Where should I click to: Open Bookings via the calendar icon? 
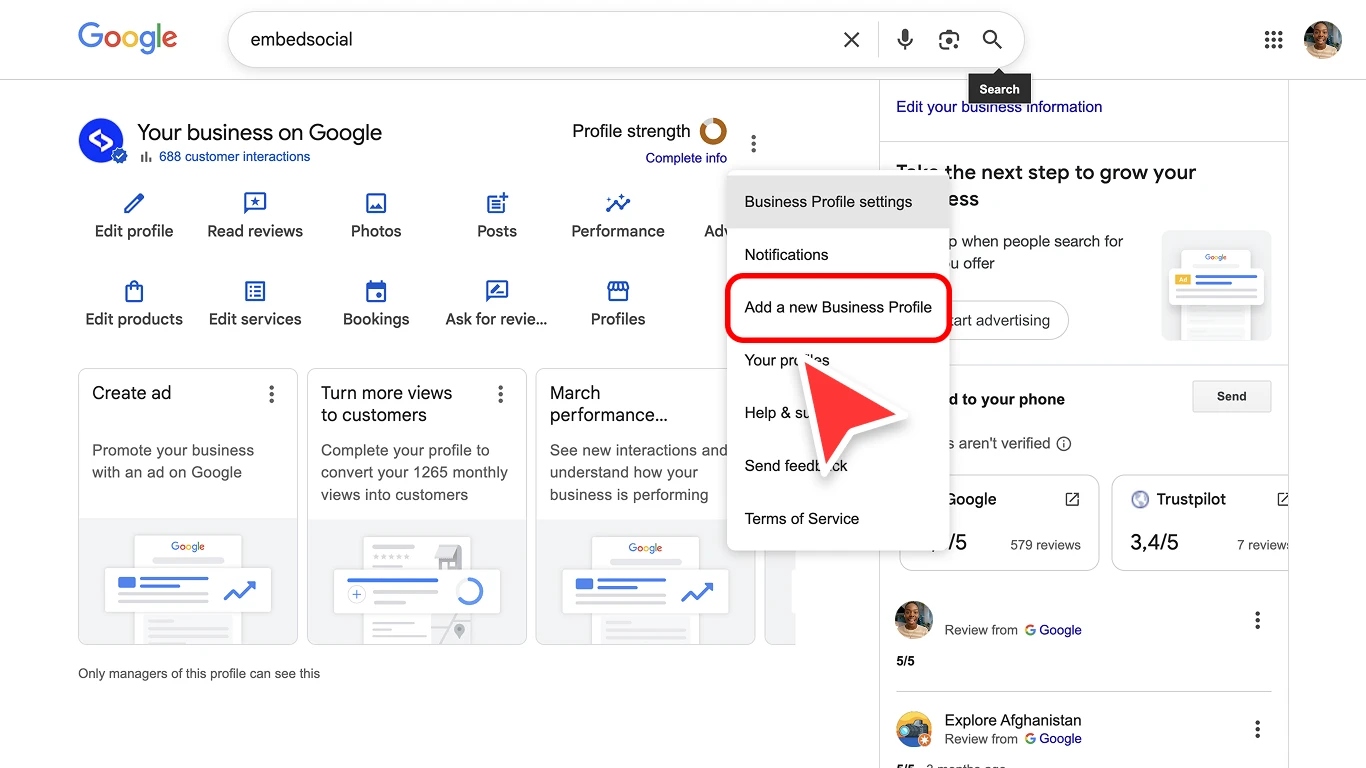click(x=375, y=292)
